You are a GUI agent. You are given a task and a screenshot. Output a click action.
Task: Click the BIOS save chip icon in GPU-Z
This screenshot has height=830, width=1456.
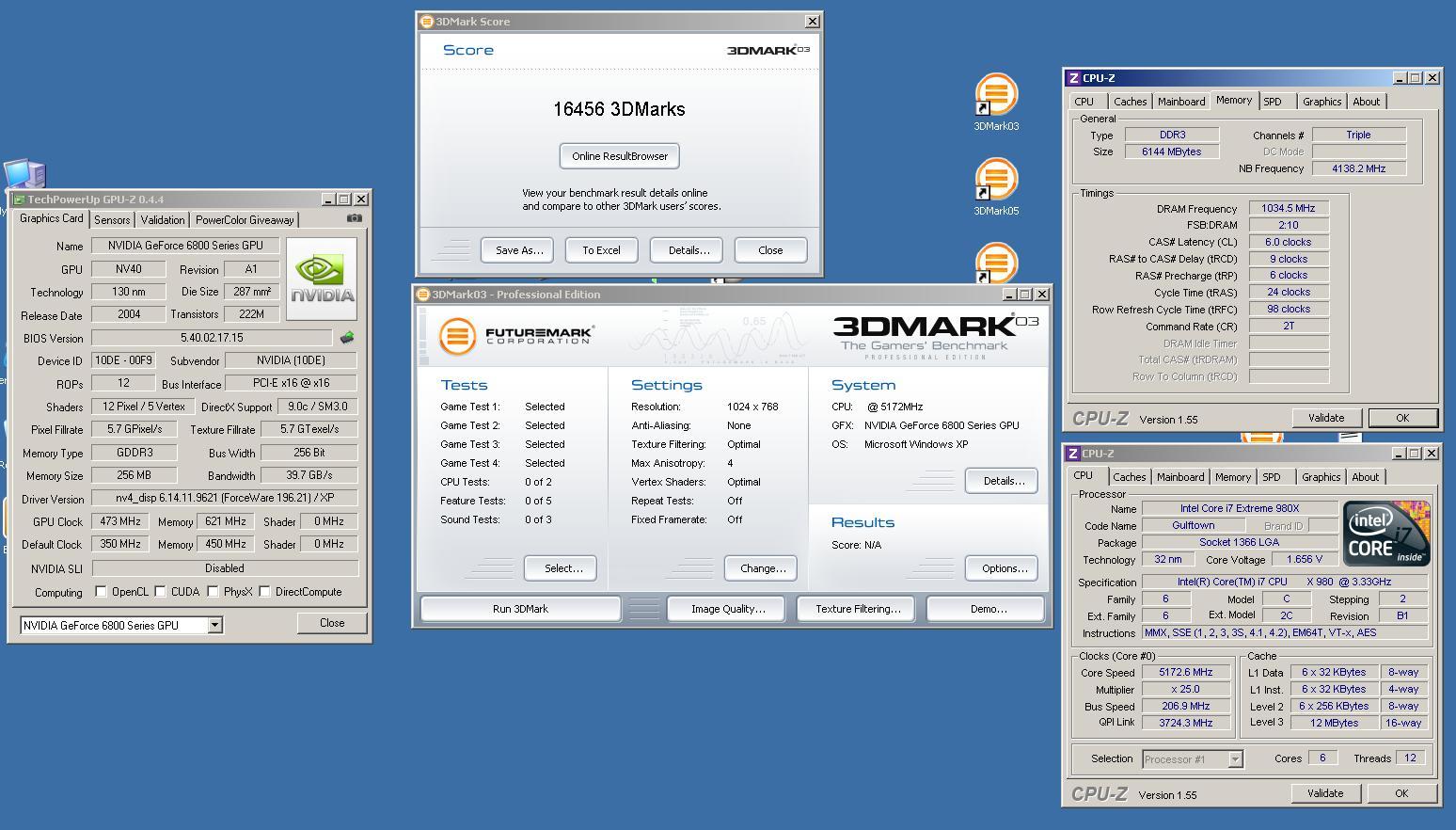(347, 338)
